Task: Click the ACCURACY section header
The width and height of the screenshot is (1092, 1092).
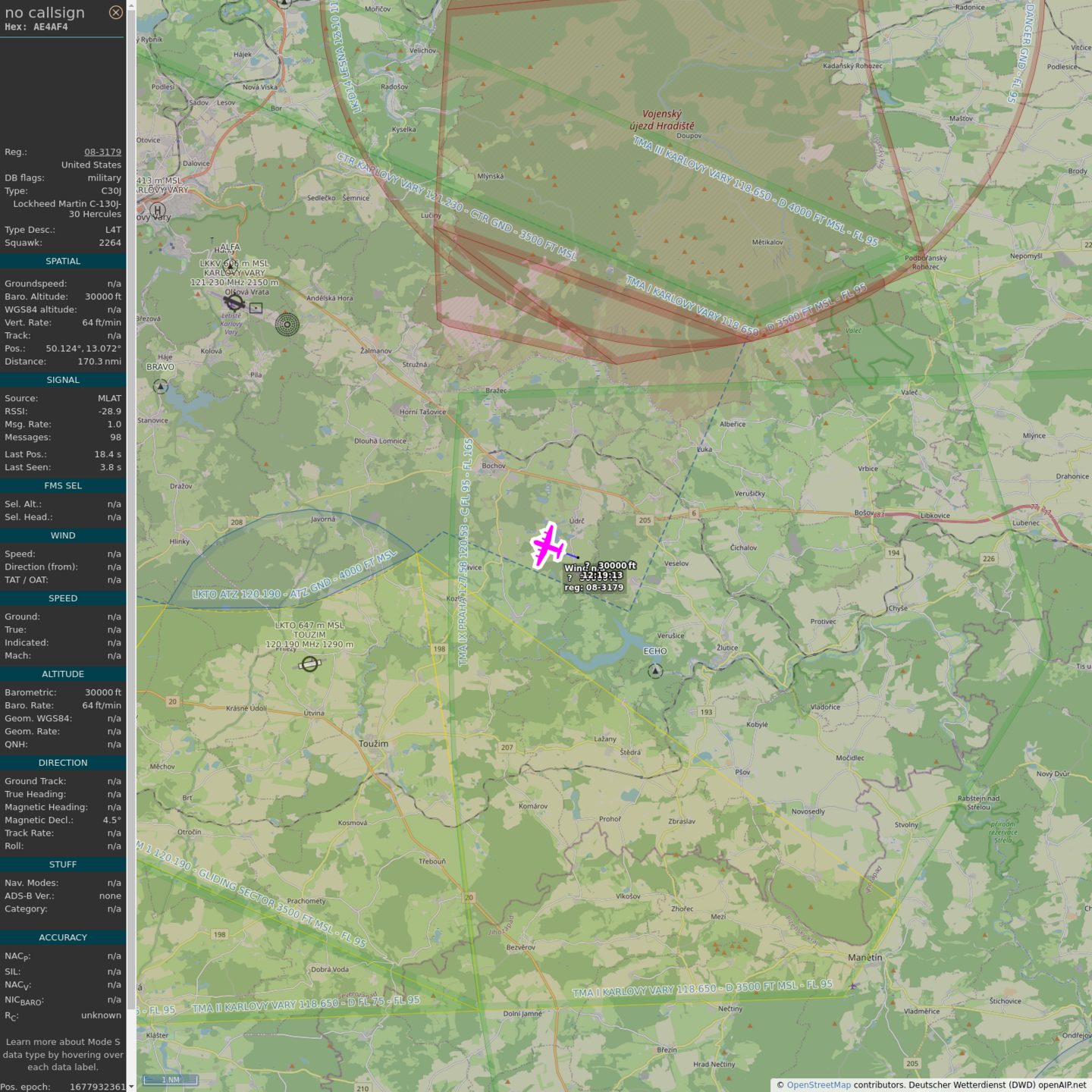Action: point(63,937)
